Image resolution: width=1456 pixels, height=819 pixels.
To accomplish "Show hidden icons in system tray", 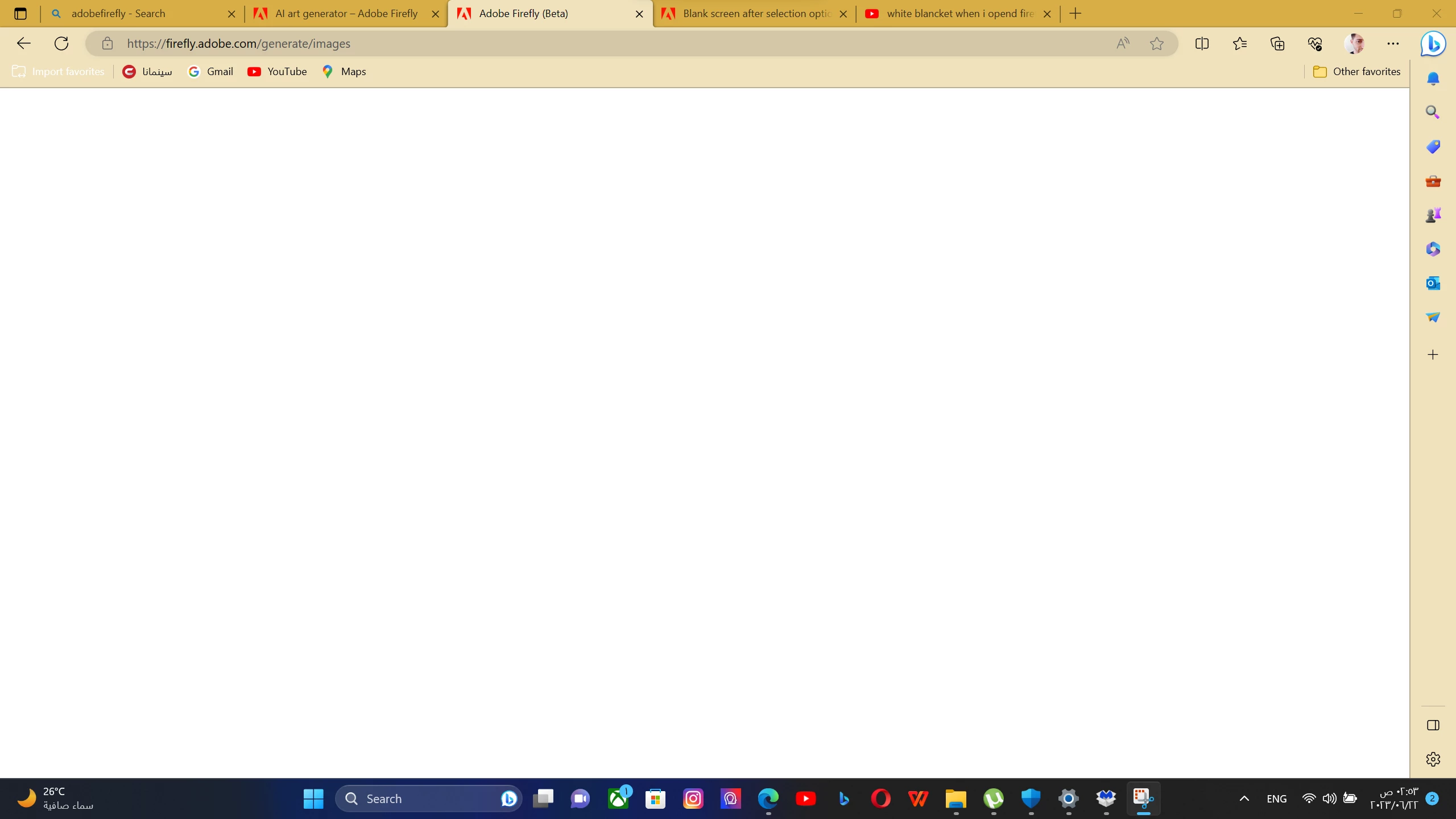I will pyautogui.click(x=1244, y=799).
